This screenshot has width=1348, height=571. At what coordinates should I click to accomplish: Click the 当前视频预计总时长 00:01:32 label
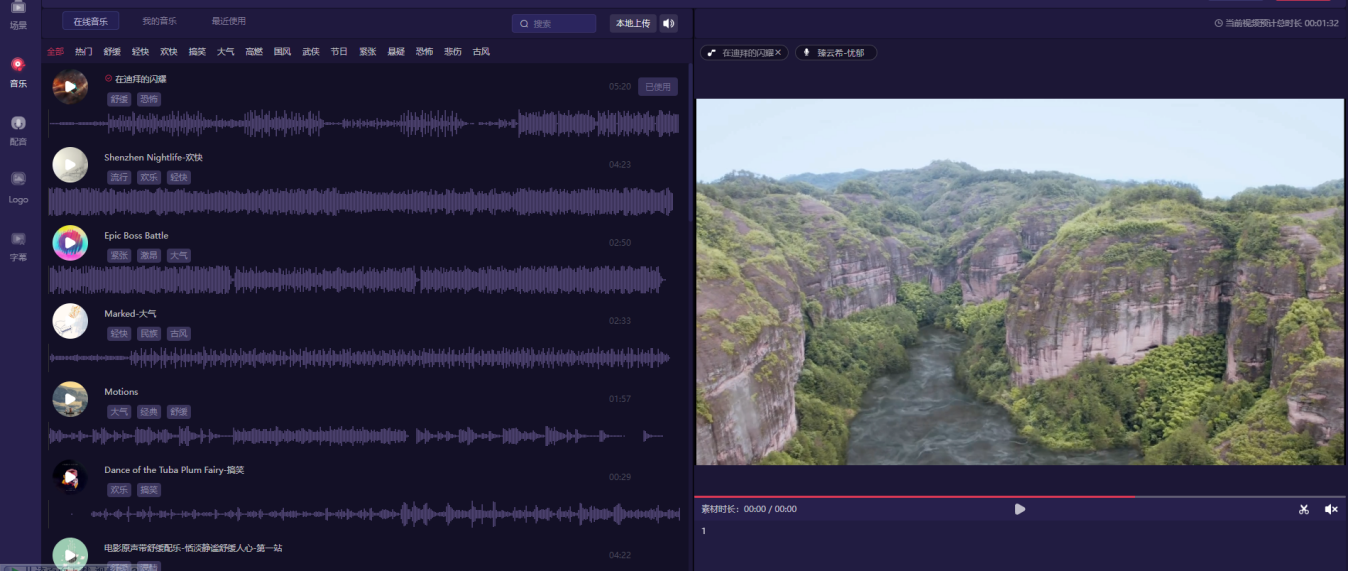pos(1276,23)
